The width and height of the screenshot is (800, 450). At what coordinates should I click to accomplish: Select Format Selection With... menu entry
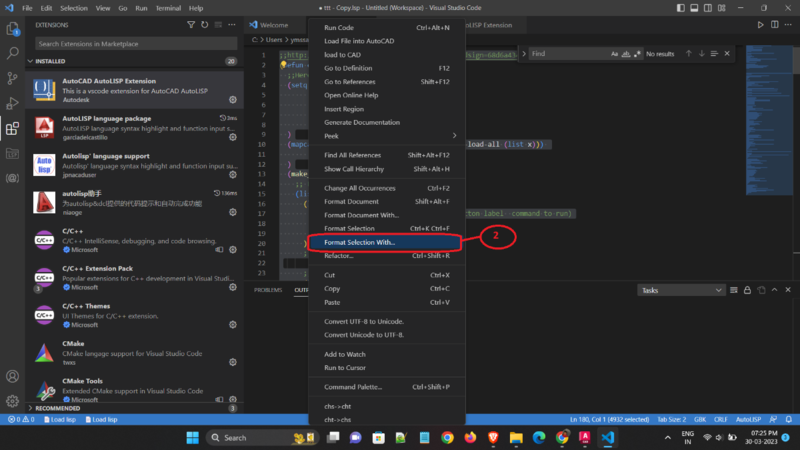[359, 242]
